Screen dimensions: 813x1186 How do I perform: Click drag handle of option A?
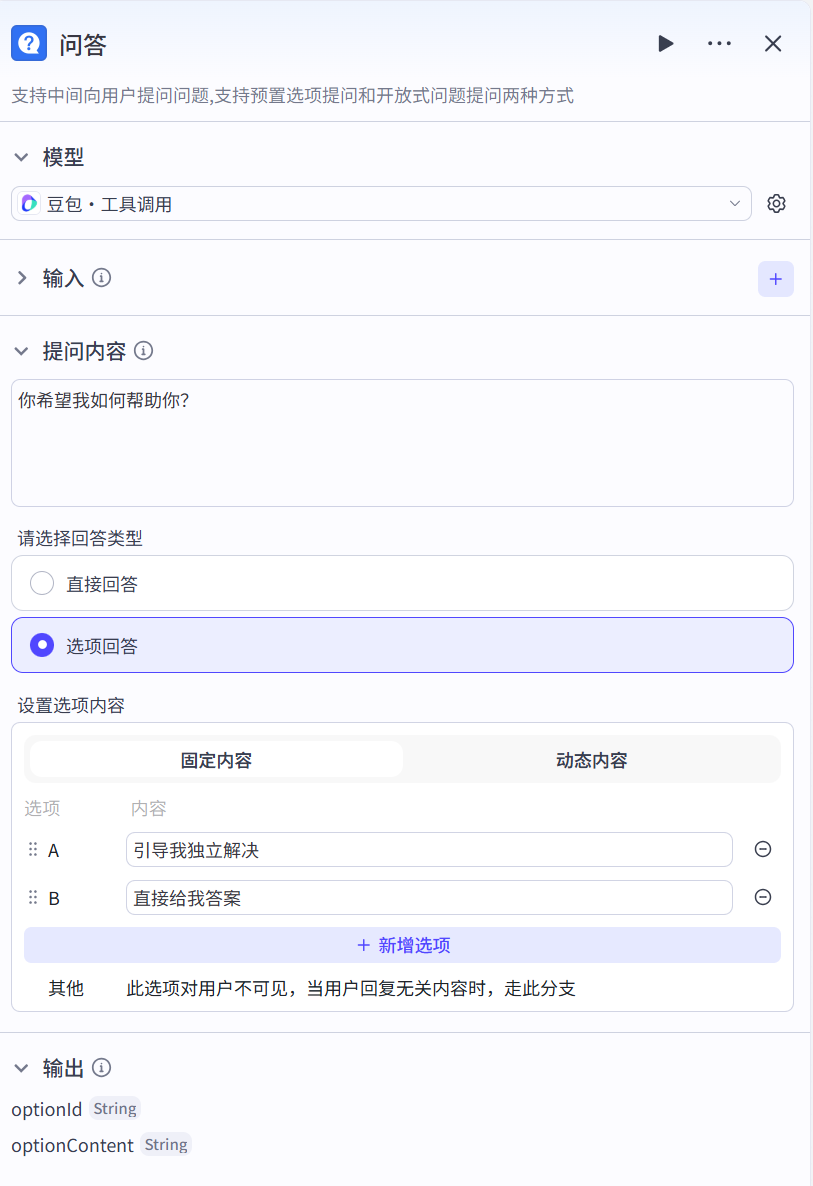pos(33,850)
